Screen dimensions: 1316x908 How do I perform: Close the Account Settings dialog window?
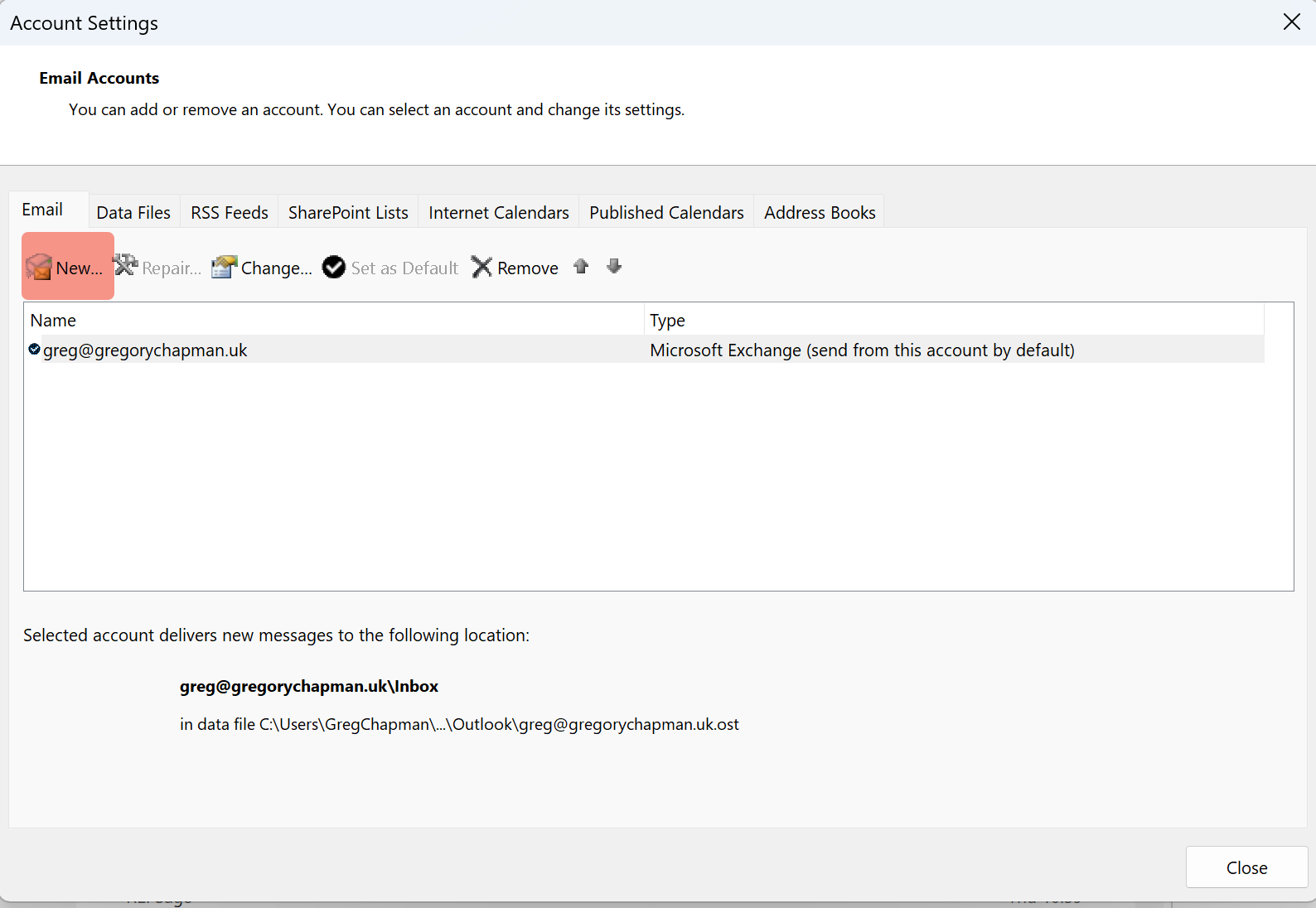coord(1291,22)
